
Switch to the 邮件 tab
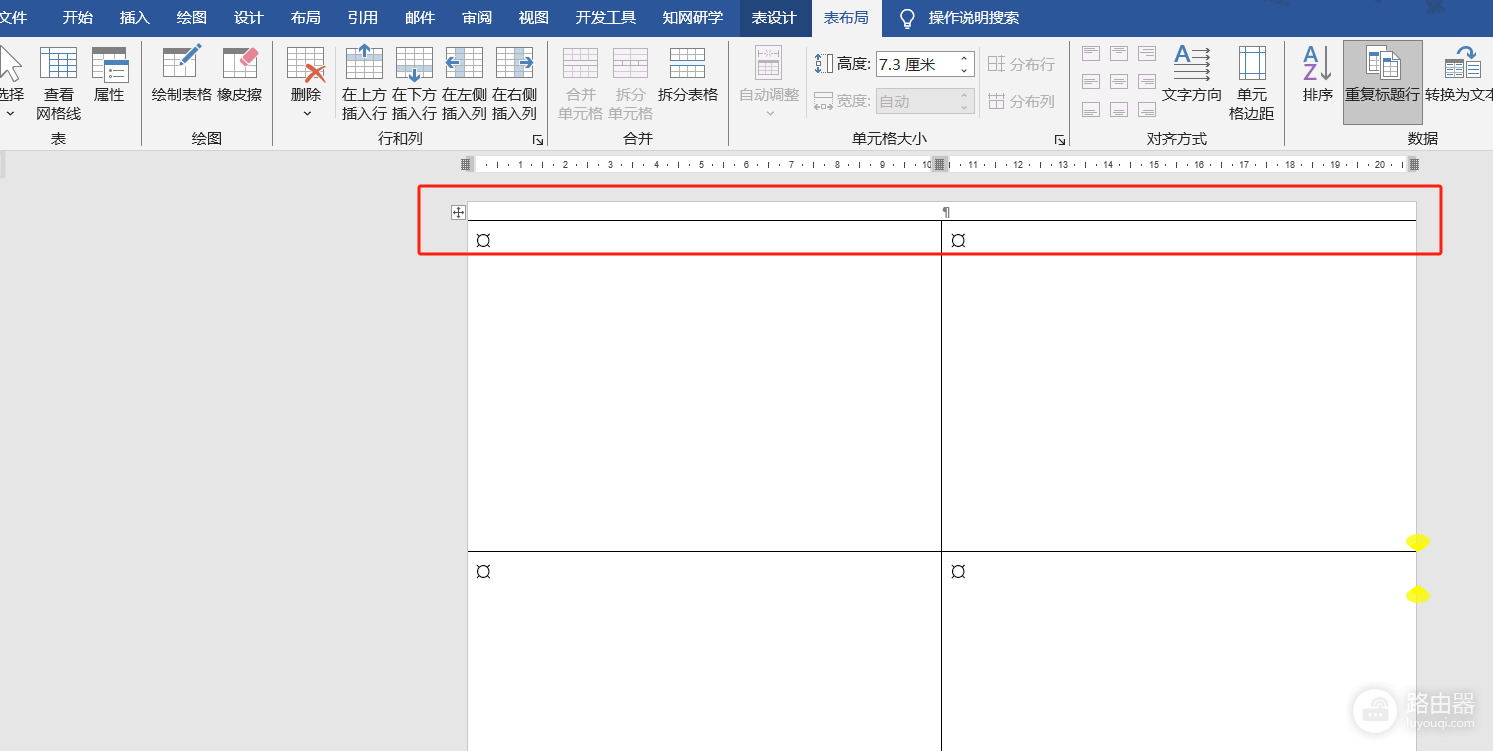[420, 18]
